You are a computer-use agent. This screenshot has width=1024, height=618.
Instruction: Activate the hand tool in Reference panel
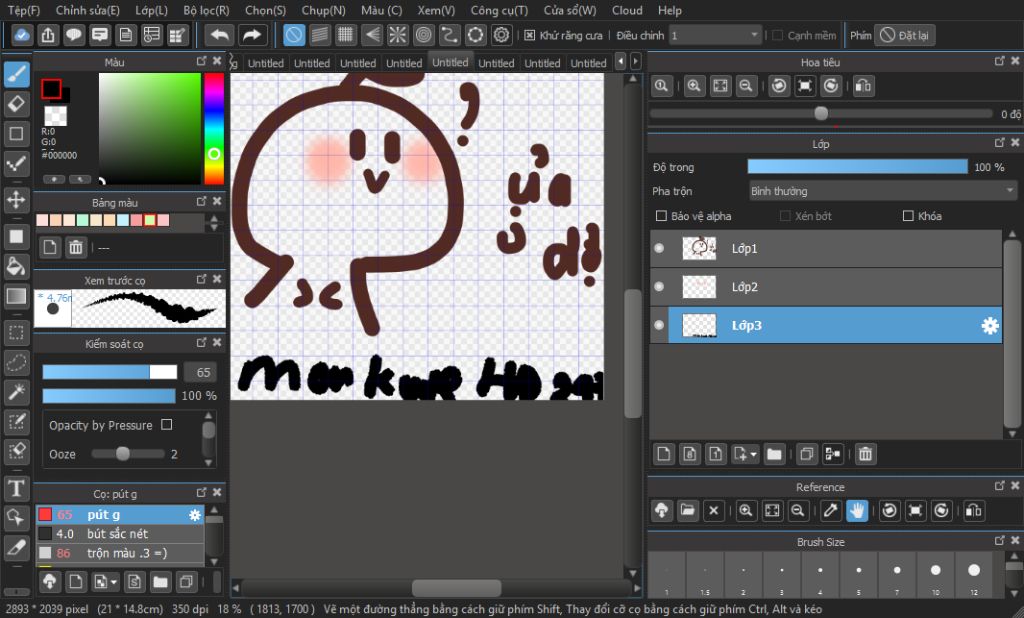coord(857,511)
